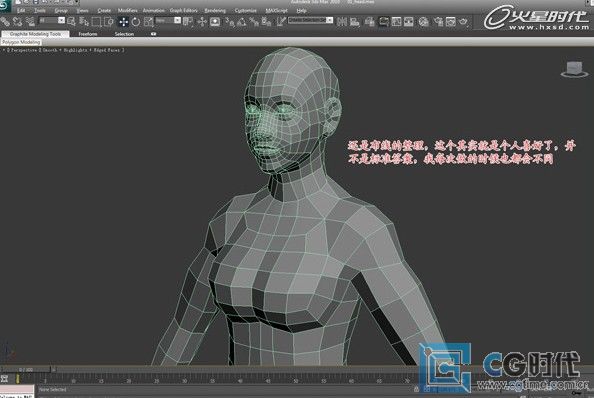This screenshot has width=594, height=398.
Task: Click the ViewCube in viewport corner
Action: 574,70
